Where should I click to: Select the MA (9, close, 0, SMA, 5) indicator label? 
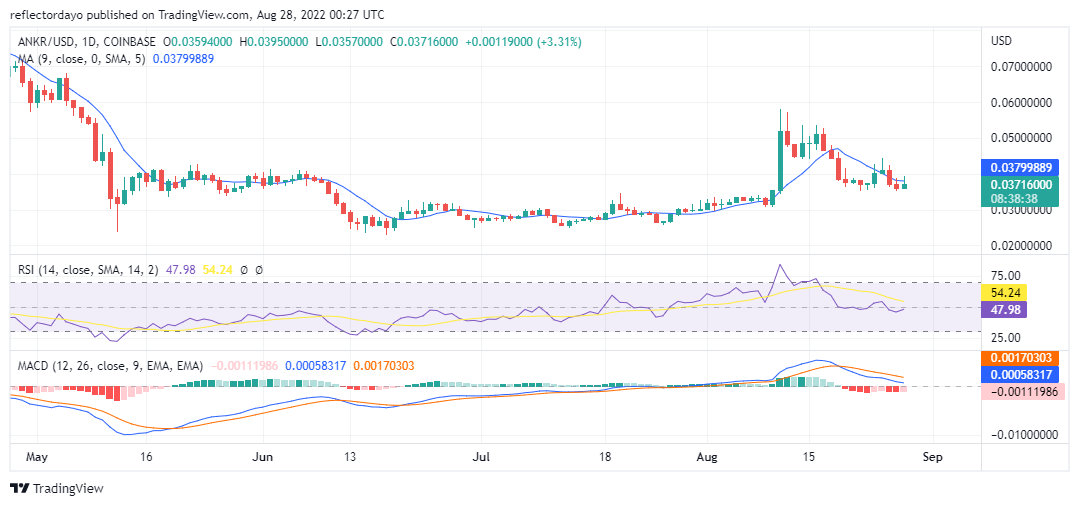pyautogui.click(x=81, y=59)
